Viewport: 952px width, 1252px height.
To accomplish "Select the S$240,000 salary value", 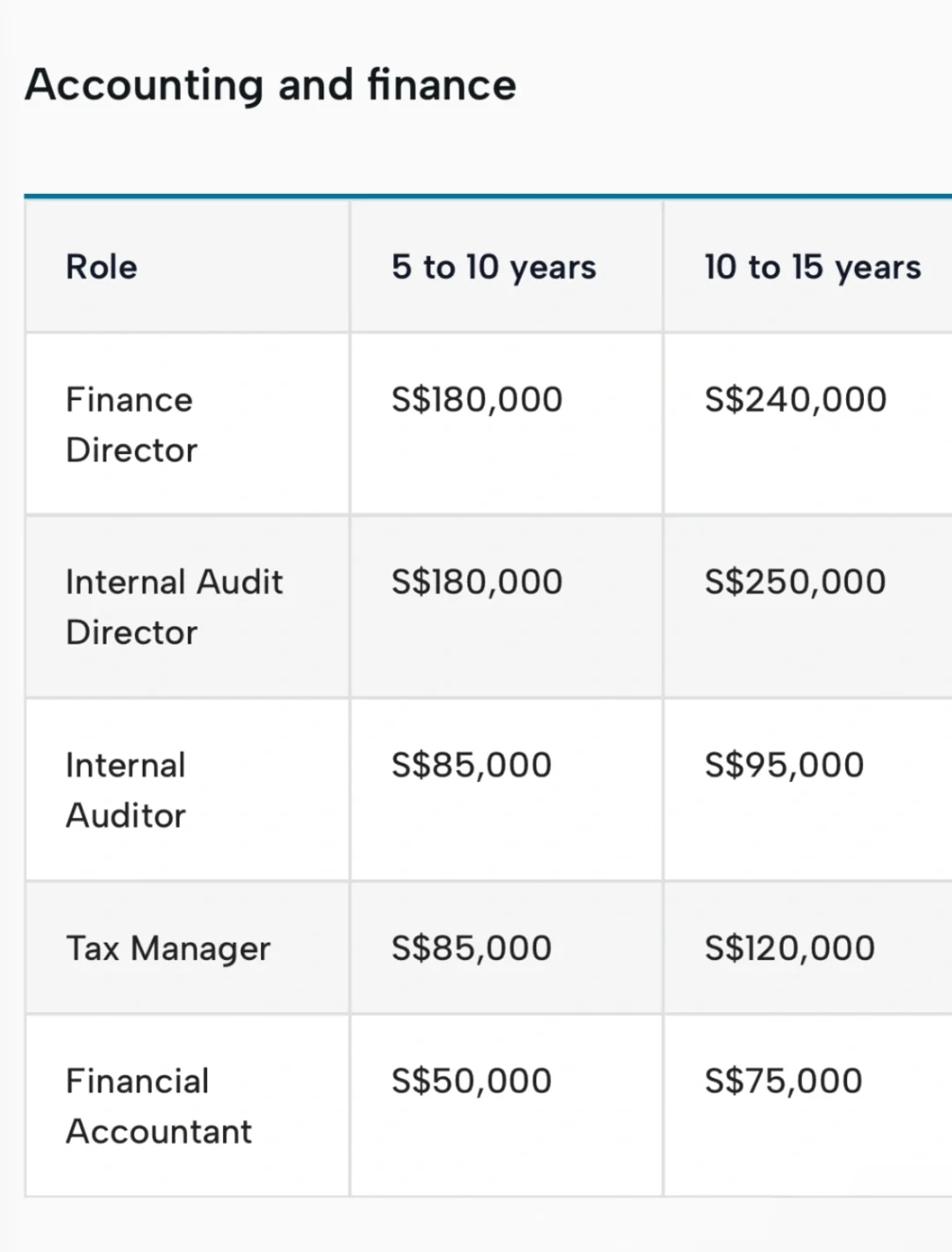I will click(795, 400).
